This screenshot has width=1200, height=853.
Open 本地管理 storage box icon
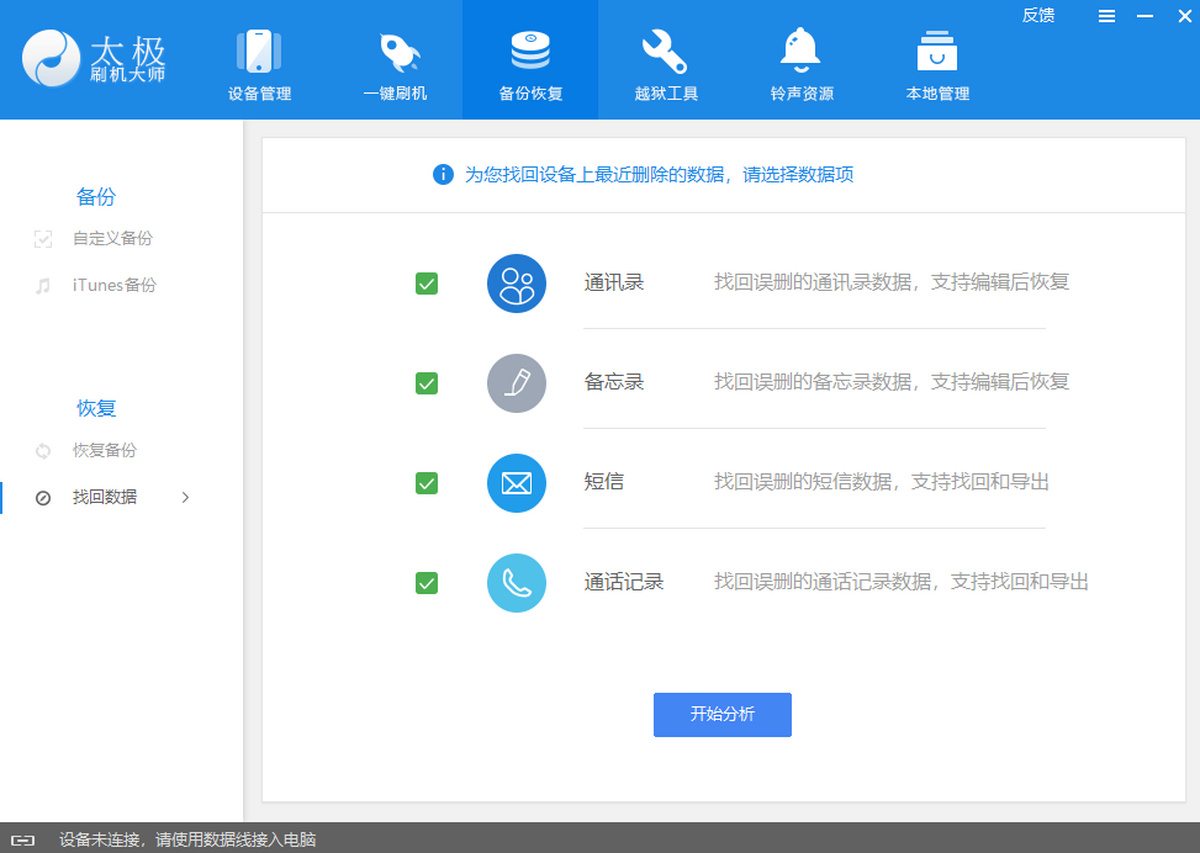[x=937, y=52]
